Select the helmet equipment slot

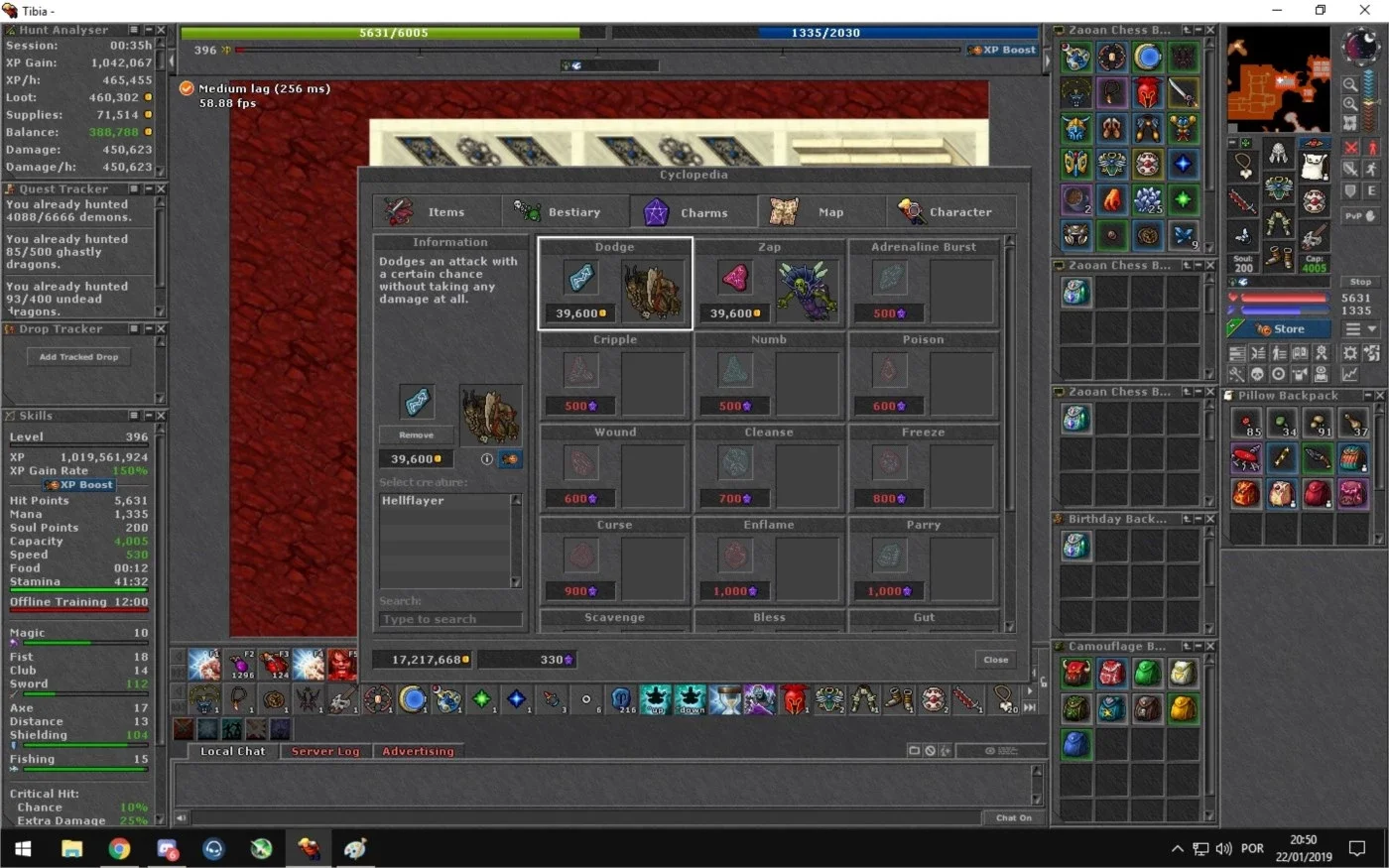tap(1279, 153)
